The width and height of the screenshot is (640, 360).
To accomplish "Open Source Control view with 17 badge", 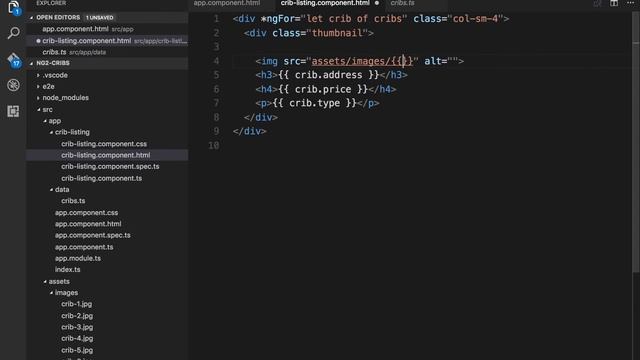I will coord(13,60).
